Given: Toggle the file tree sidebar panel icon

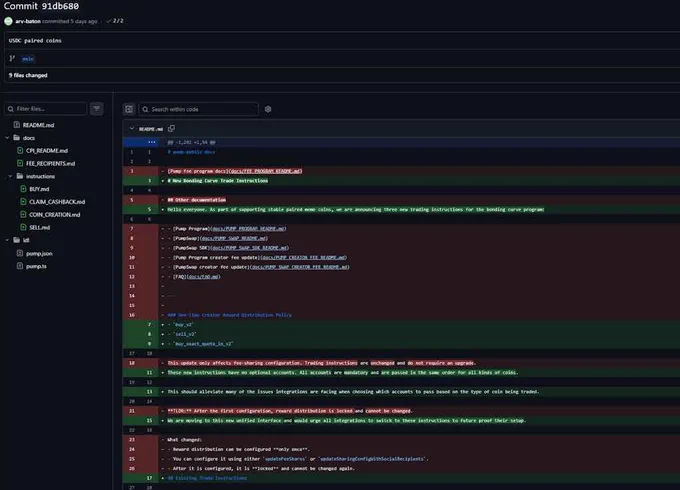Looking at the screenshot, I should click(129, 109).
